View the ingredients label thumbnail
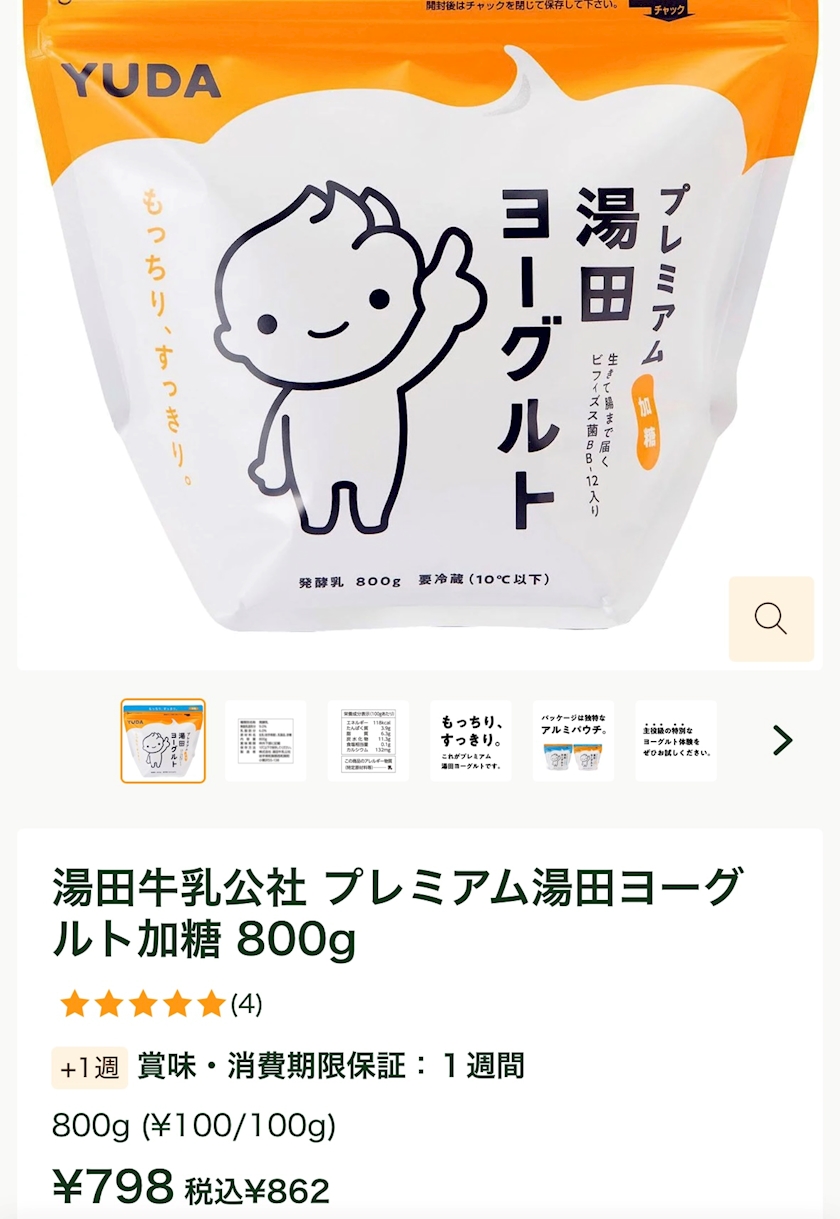 coord(266,741)
